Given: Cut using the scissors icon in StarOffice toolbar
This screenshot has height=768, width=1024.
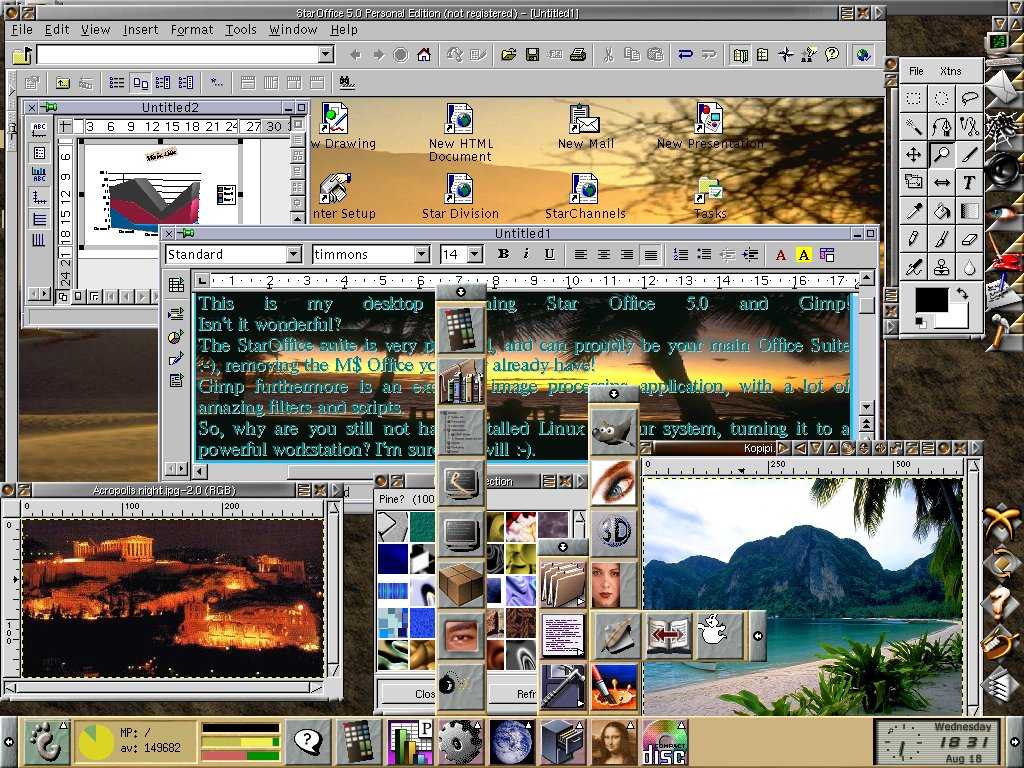Looking at the screenshot, I should pos(608,55).
